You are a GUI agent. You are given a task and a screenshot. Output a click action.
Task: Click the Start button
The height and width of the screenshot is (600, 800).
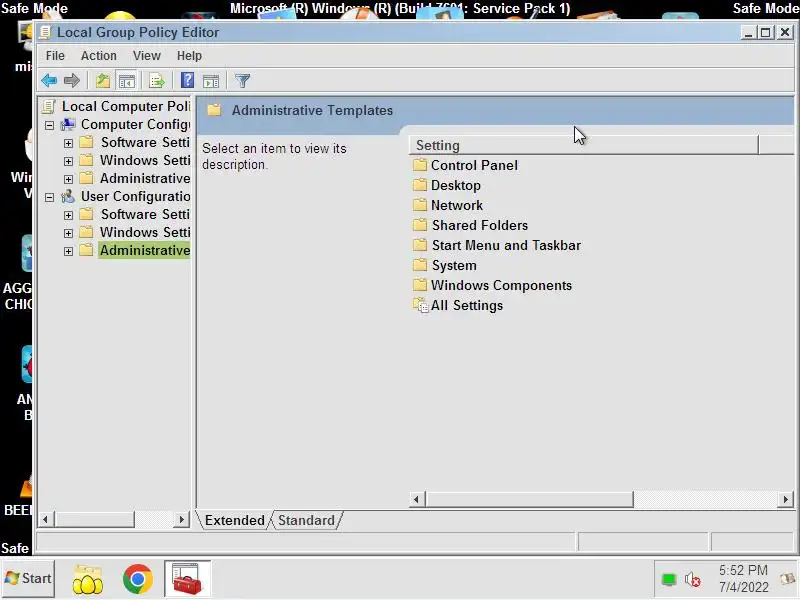click(x=28, y=578)
